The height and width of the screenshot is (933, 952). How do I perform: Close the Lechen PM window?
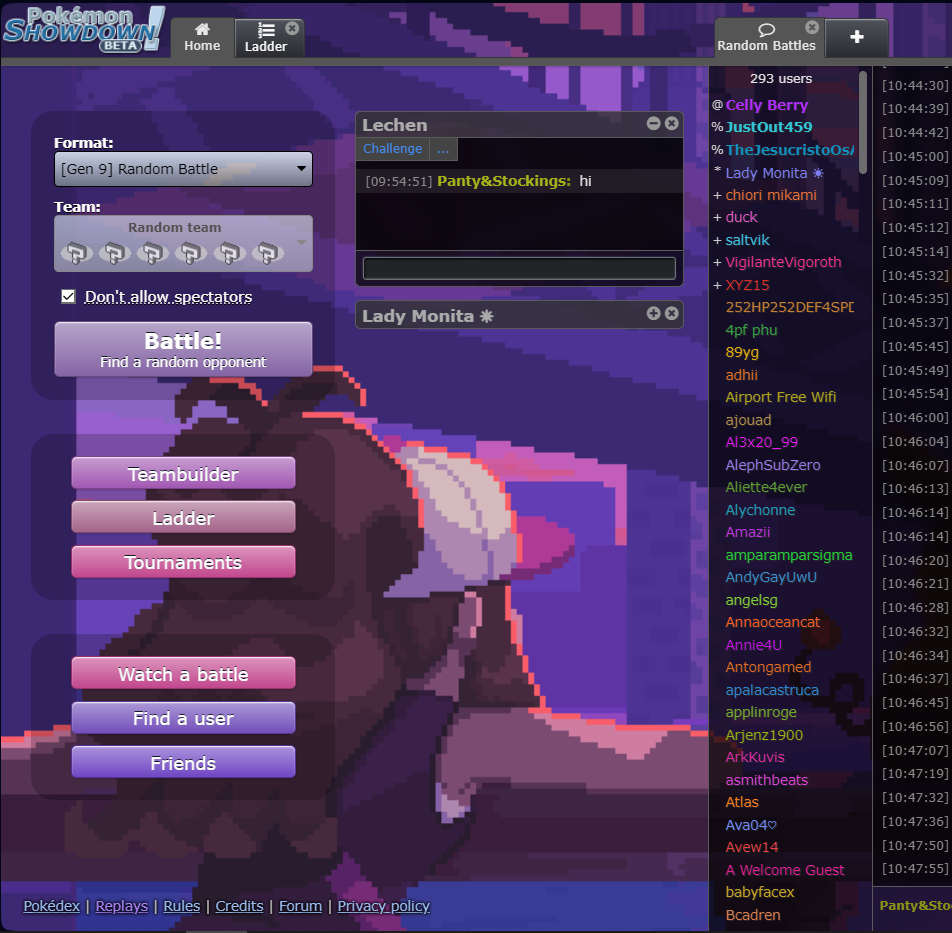click(x=672, y=123)
